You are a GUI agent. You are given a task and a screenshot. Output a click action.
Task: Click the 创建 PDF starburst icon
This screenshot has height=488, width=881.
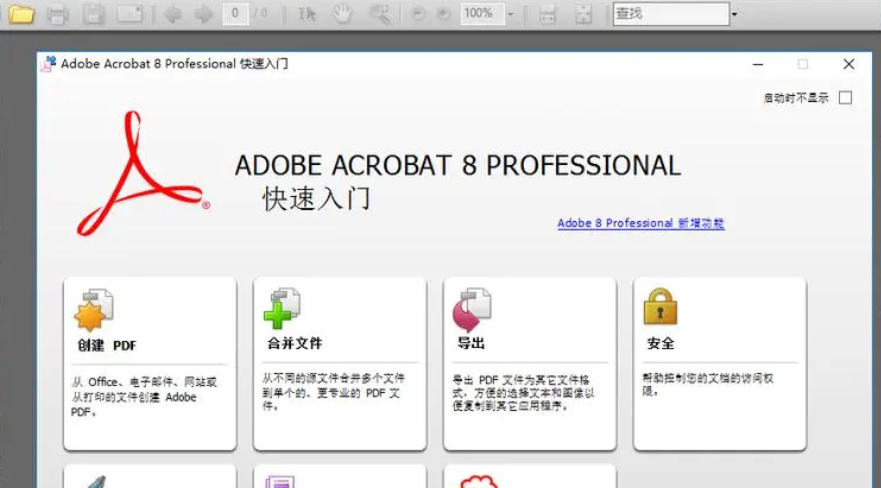pos(93,311)
